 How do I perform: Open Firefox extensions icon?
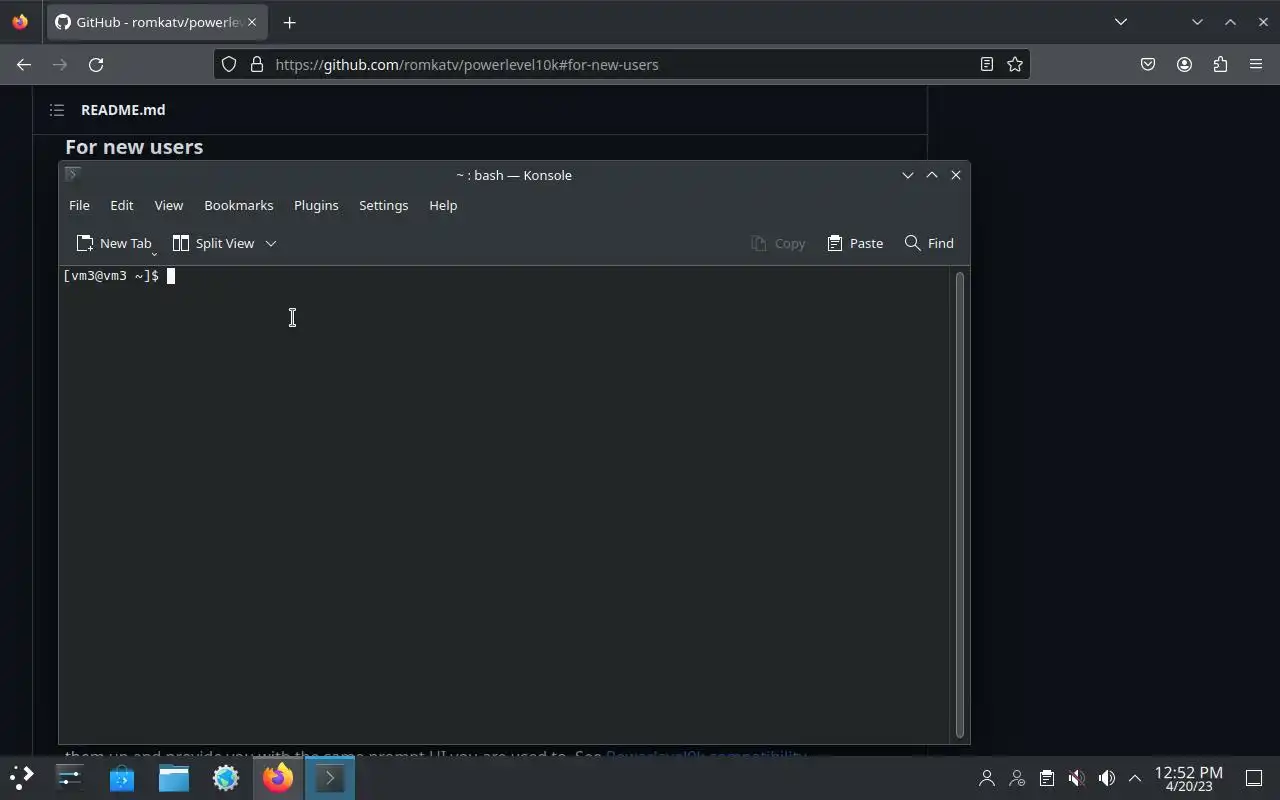click(1220, 64)
